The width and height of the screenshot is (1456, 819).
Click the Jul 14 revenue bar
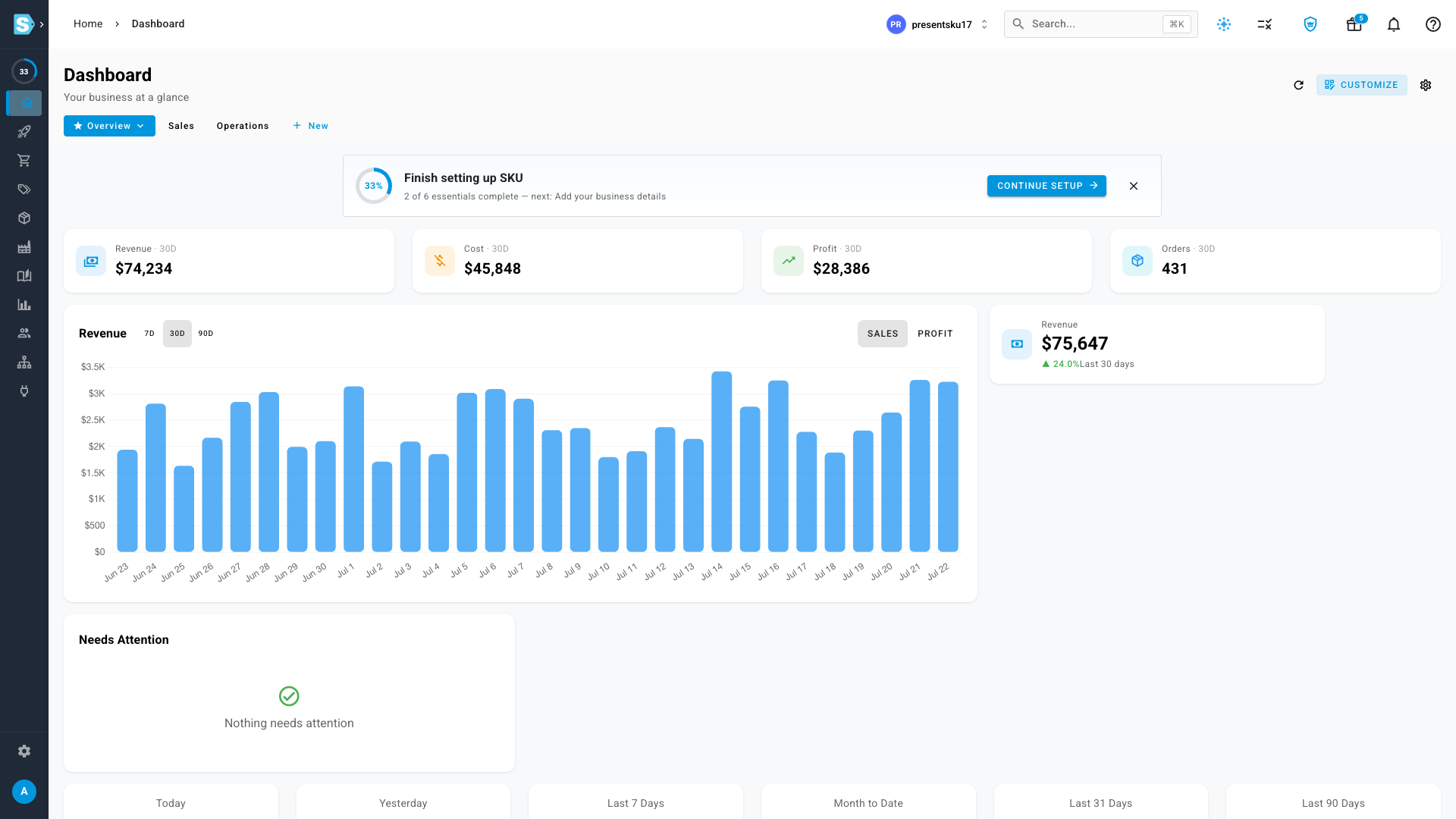722,461
